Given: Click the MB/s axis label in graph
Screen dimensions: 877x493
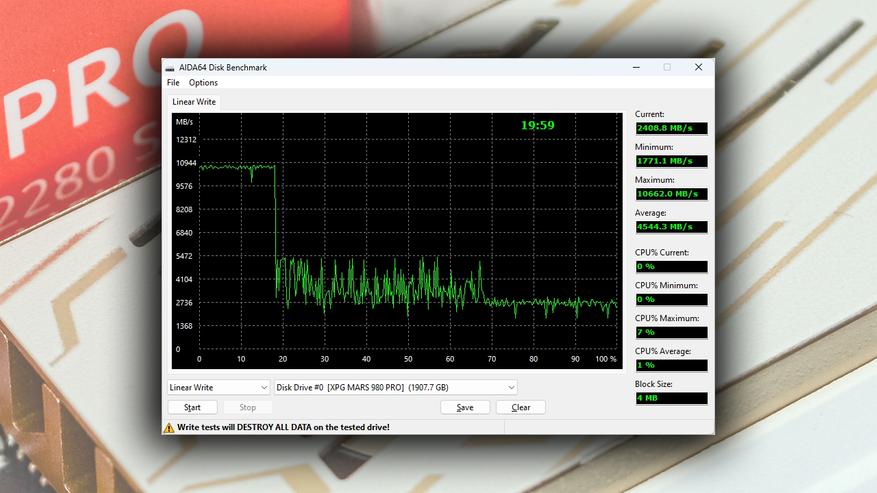Looking at the screenshot, I should point(184,122).
